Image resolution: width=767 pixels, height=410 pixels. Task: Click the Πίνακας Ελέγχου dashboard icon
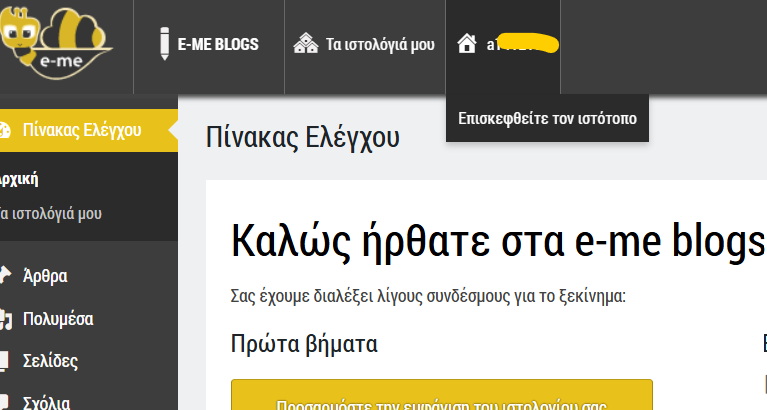pos(5,129)
